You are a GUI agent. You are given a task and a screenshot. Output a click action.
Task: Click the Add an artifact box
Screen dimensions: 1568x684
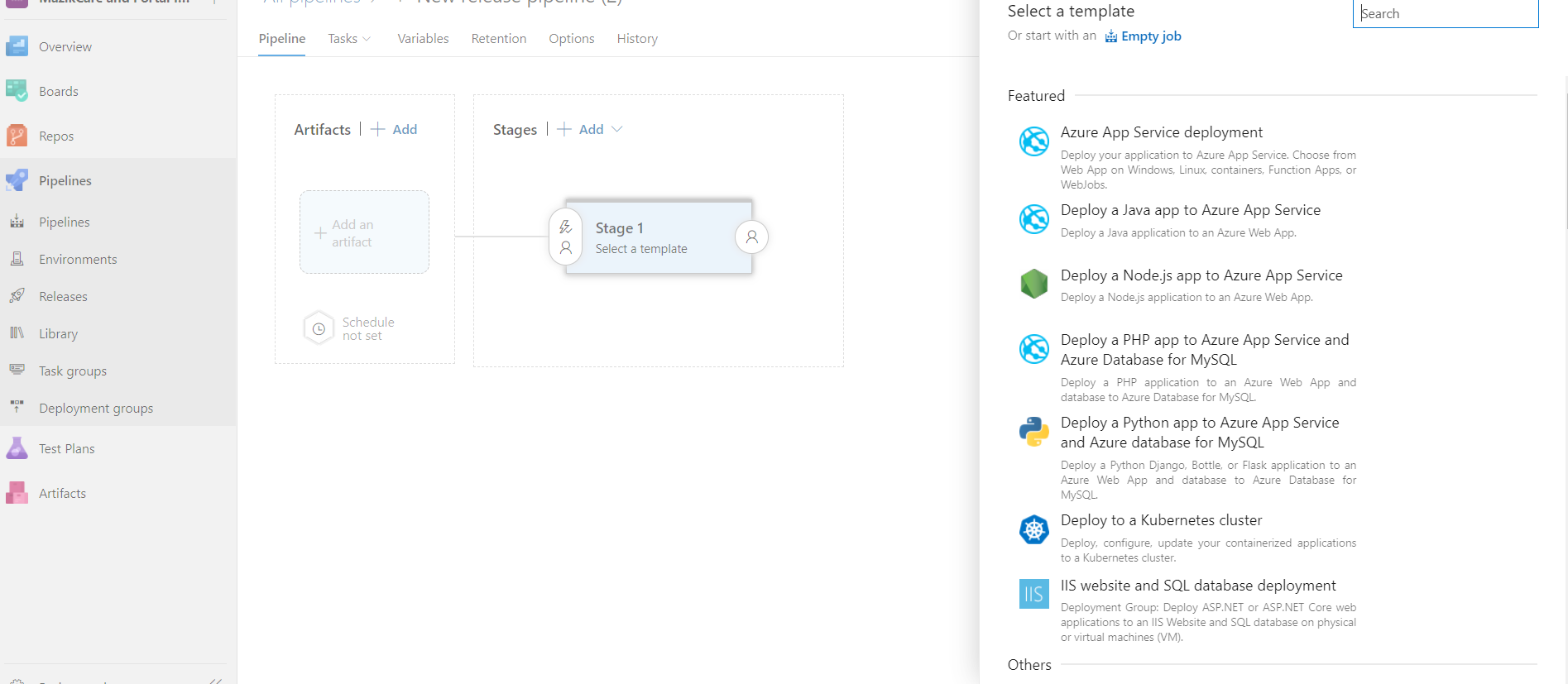(x=364, y=232)
